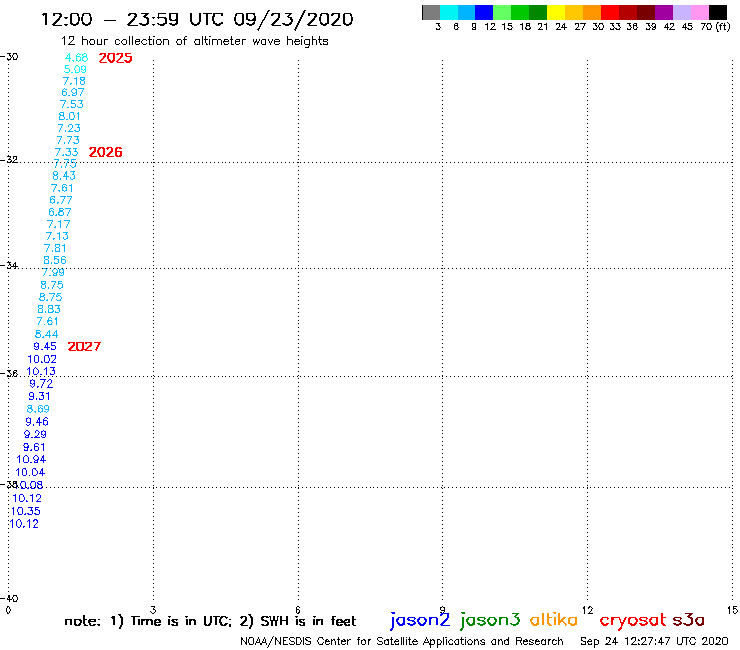Click the jason2 satellite label
740x650 pixels.
tap(420, 620)
